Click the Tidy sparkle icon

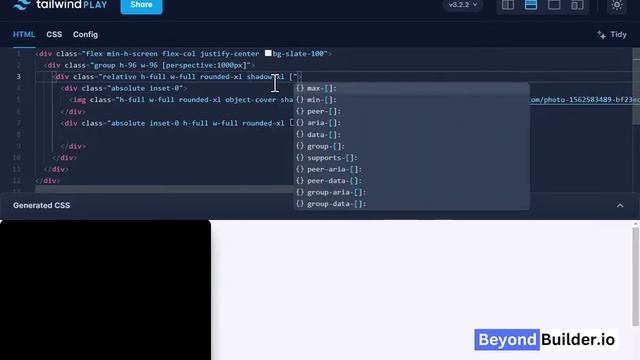pyautogui.click(x=601, y=35)
